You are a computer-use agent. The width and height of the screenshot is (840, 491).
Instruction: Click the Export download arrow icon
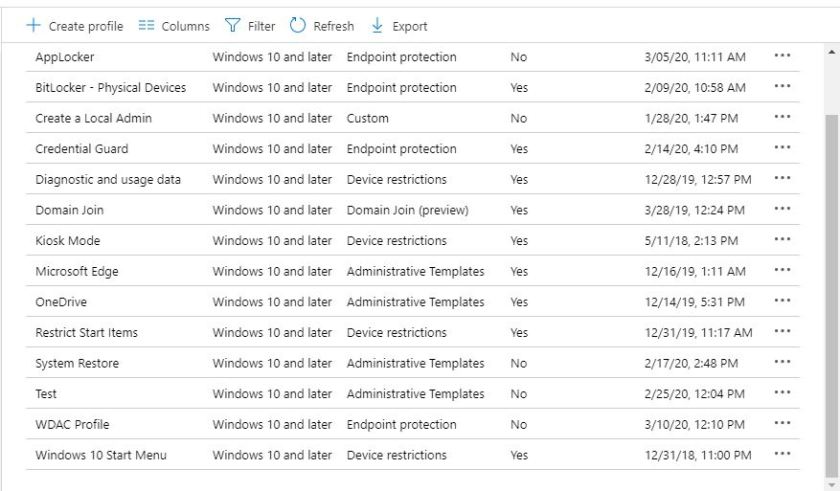tap(379, 26)
